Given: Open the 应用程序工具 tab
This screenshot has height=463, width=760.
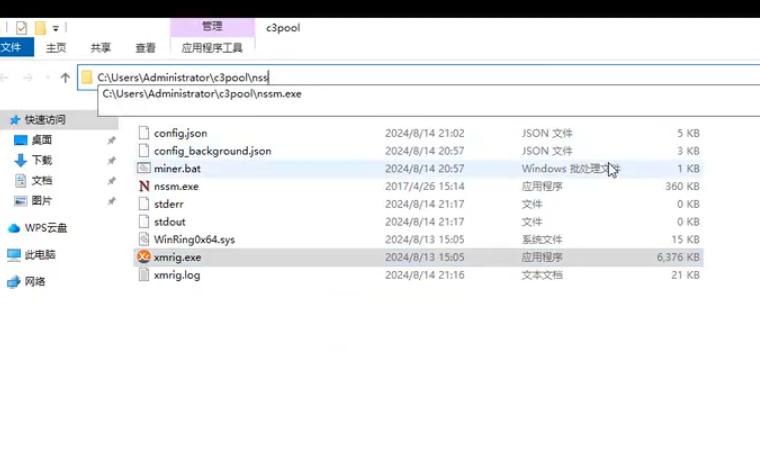Looking at the screenshot, I should [x=212, y=48].
